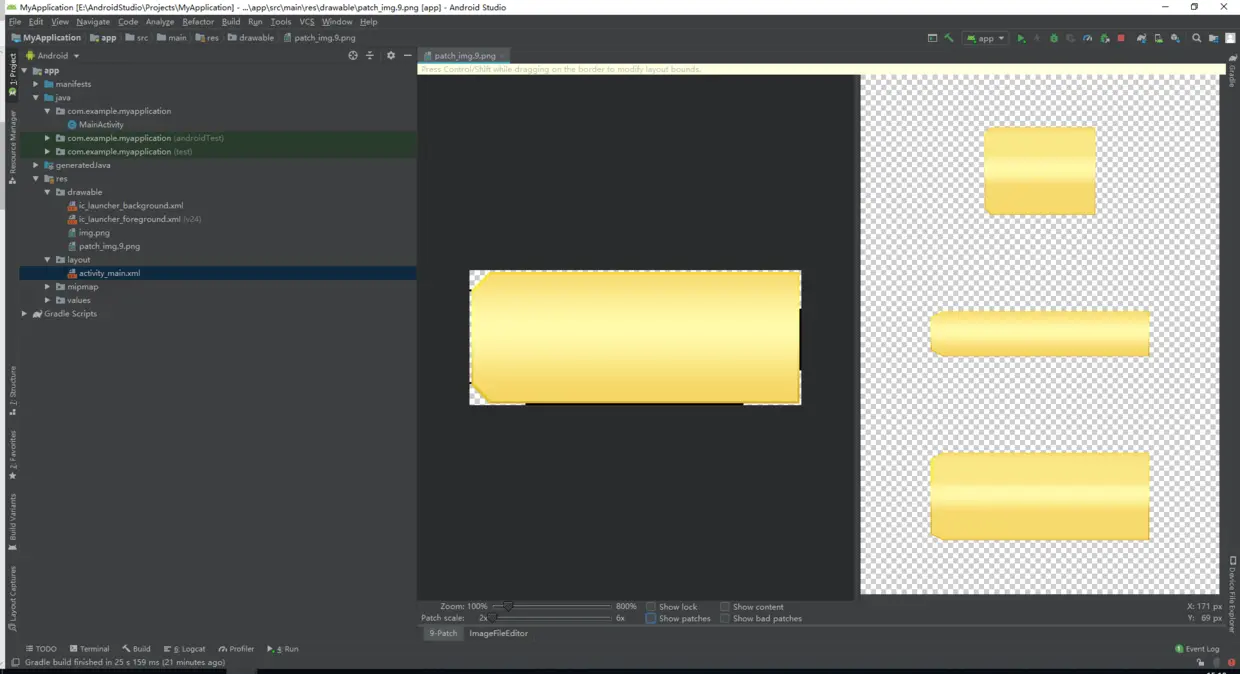Image resolution: width=1240 pixels, height=674 pixels.
Task: Click the Apply Changes icon
Action: pyautogui.click(x=1037, y=38)
